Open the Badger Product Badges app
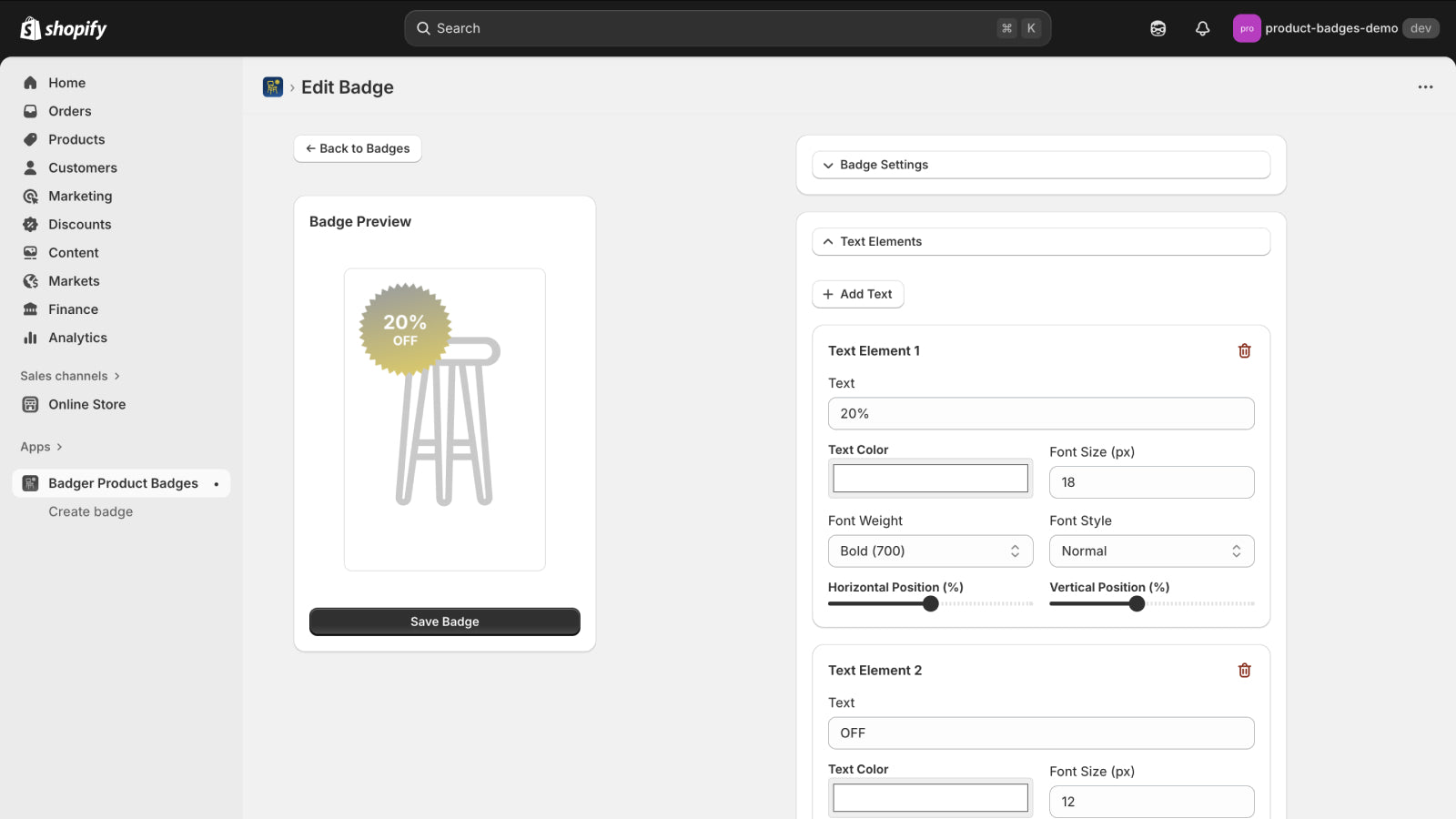 coord(122,483)
